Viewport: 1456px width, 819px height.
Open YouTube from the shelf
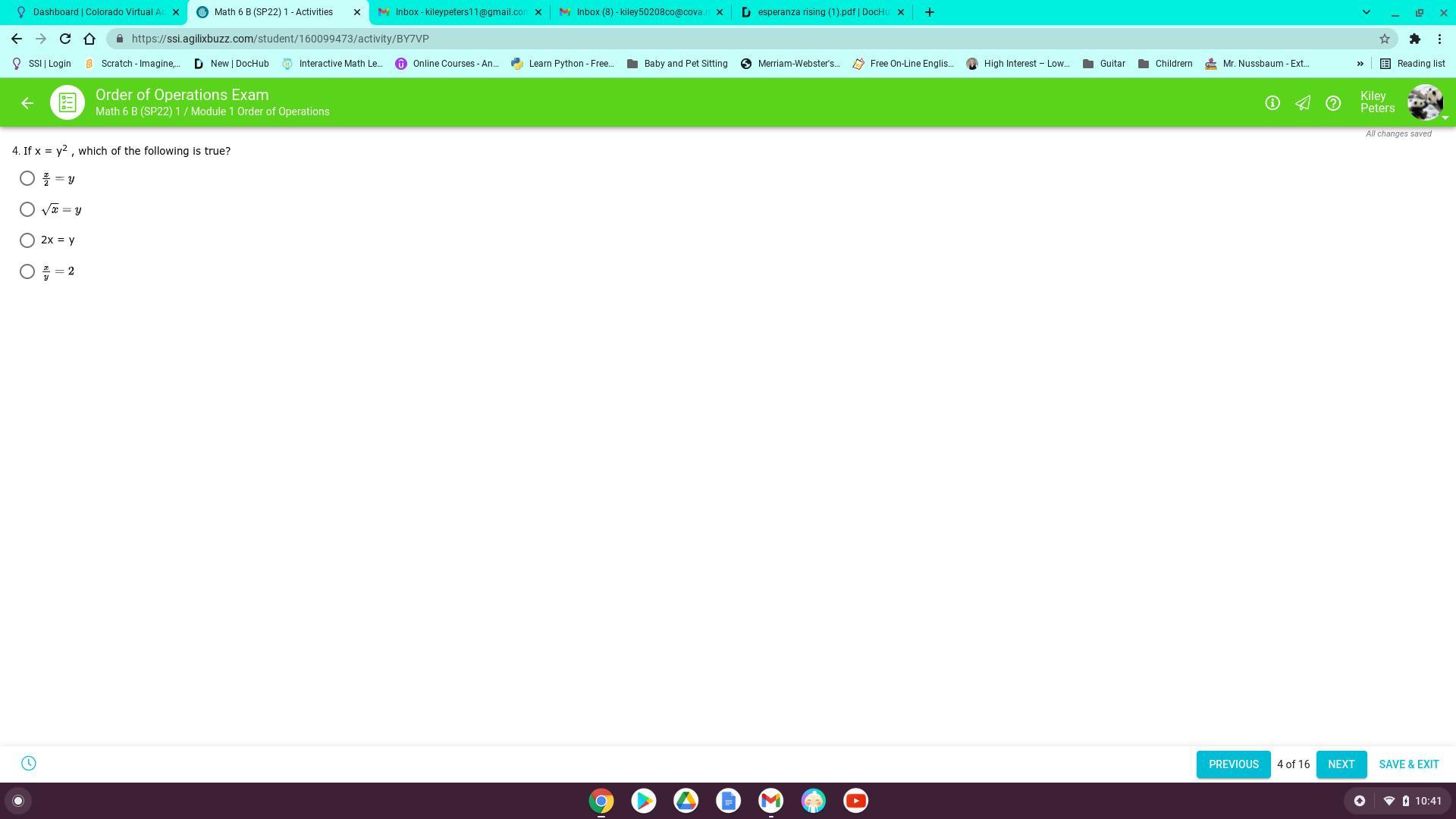[855, 801]
